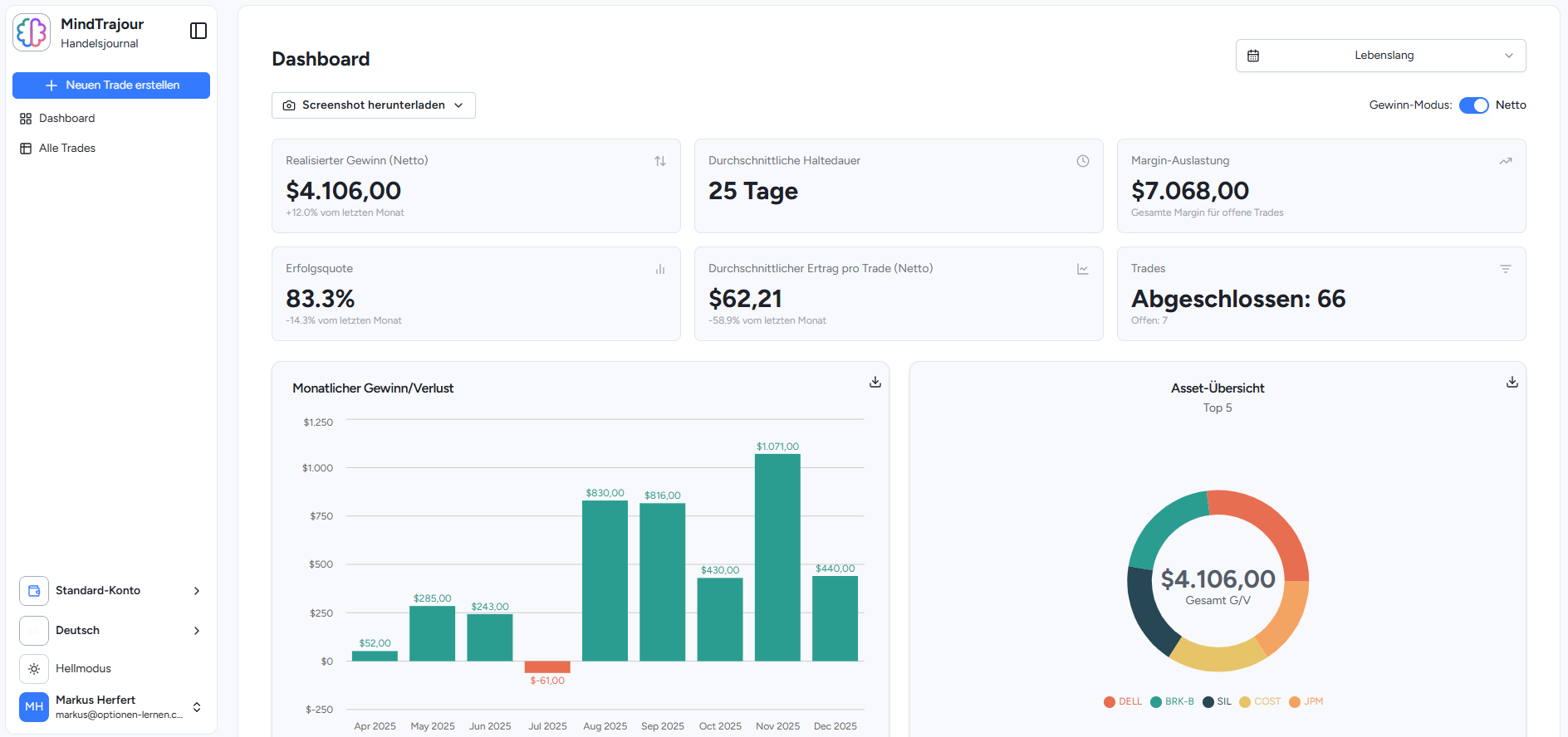Download the monthly profit/loss chart

pos(875,382)
